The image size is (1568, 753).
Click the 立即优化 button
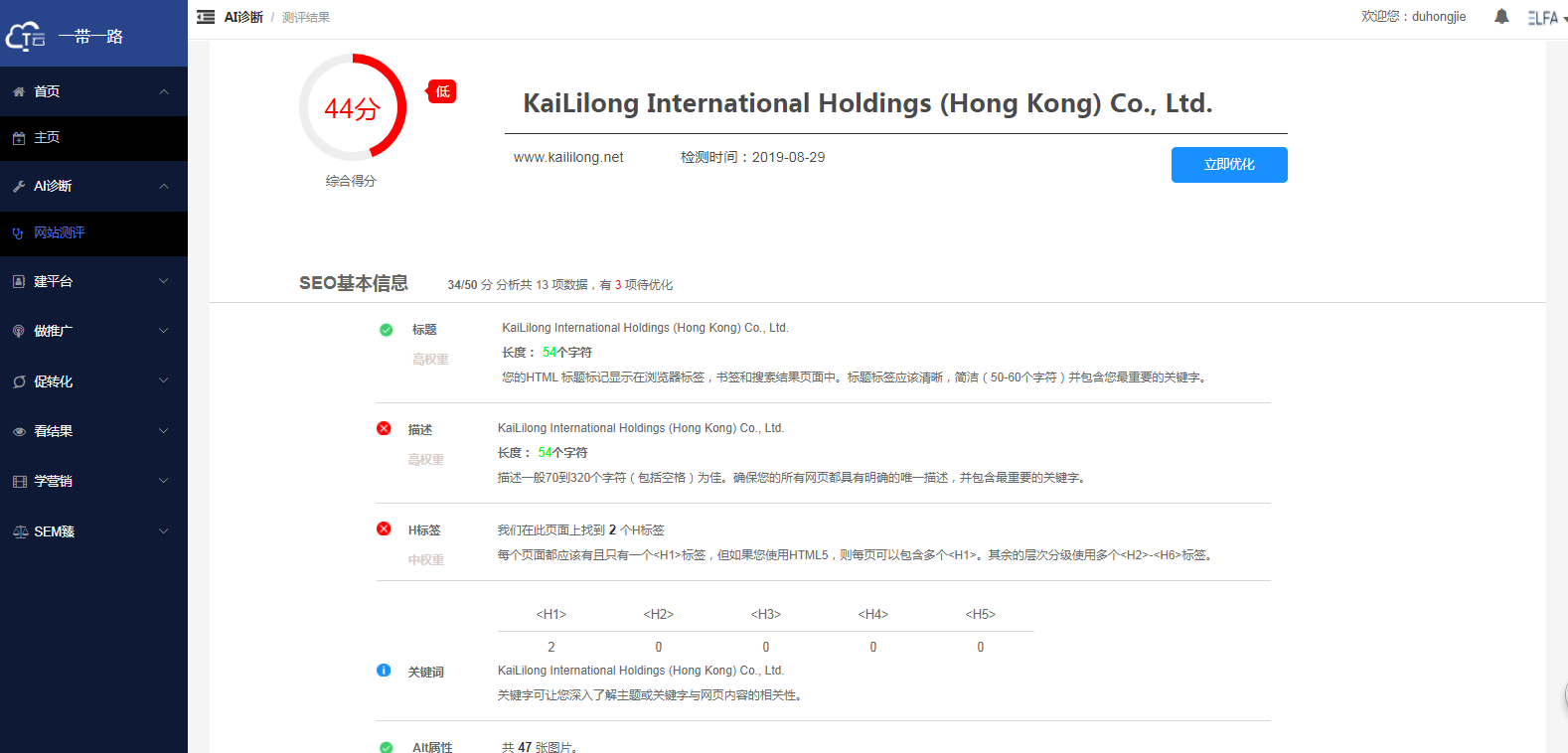point(1228,165)
